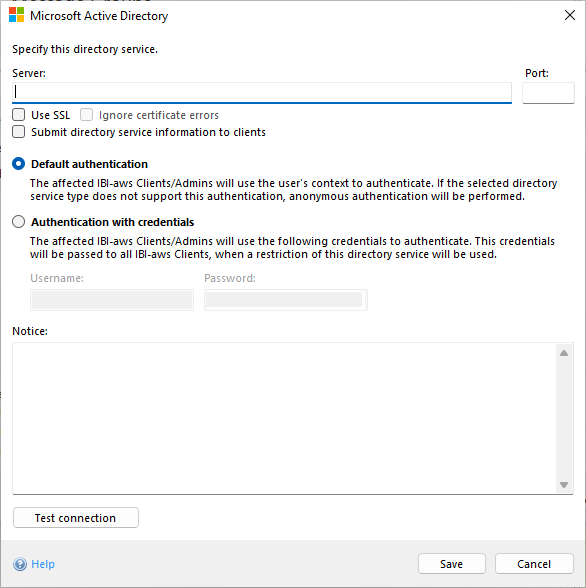Tick Ignore certificate errors checkbox

coord(86,115)
